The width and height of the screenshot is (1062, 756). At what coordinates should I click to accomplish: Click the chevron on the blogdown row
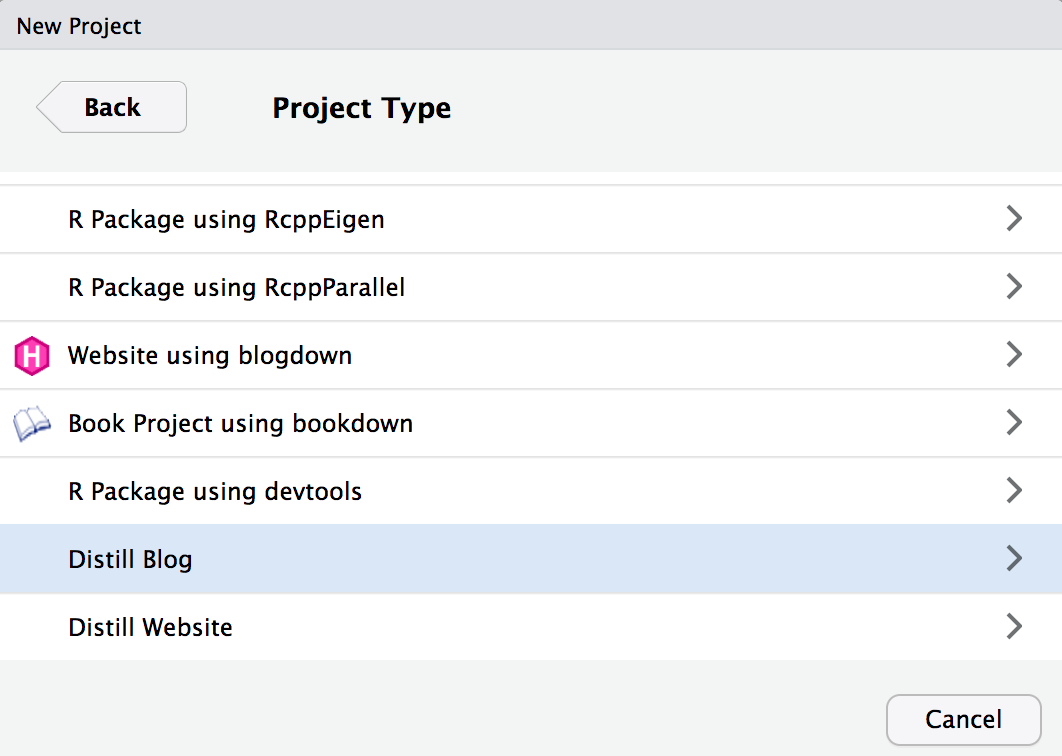coord(1014,354)
